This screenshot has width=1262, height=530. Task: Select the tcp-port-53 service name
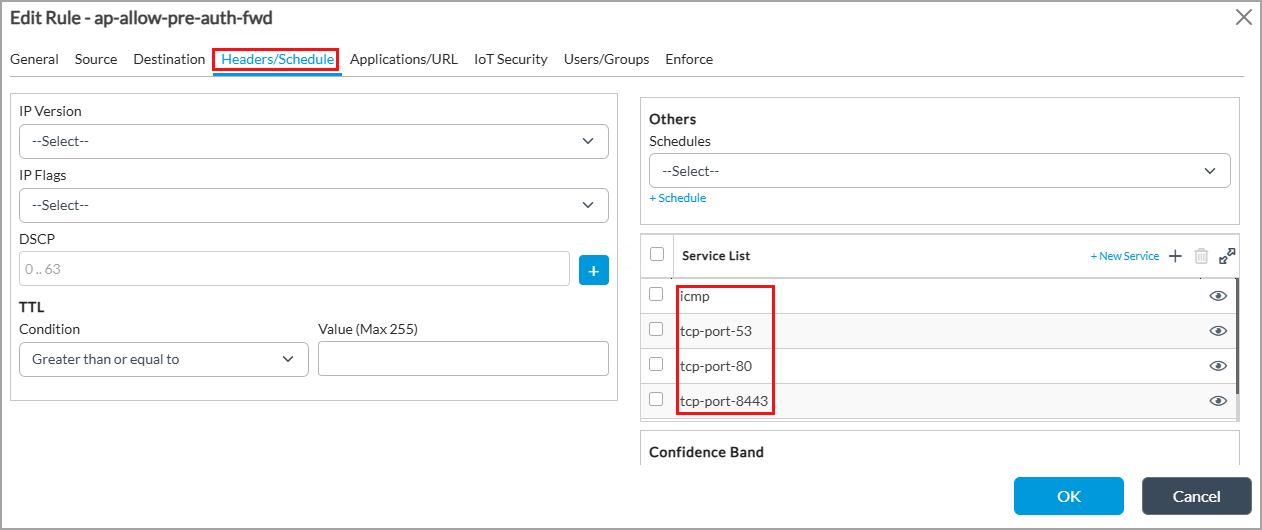[715, 331]
